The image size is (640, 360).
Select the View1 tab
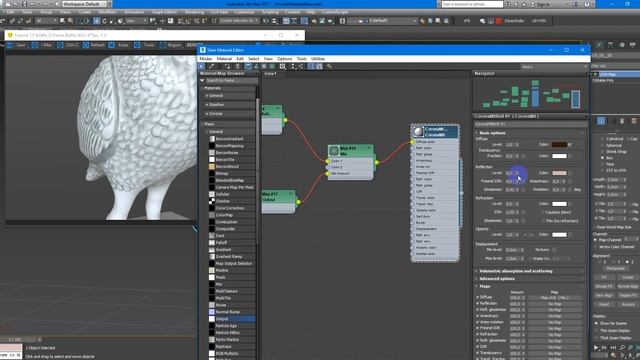pyautogui.click(x=270, y=74)
